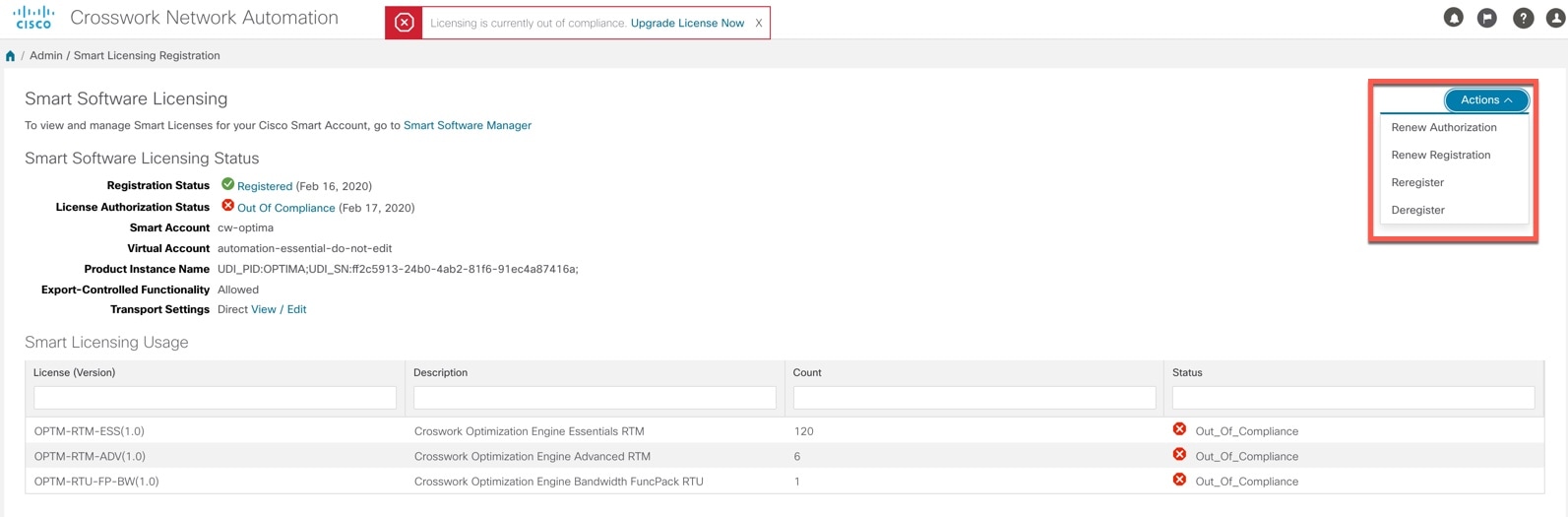Image resolution: width=1568 pixels, height=517 pixels.
Task: Click the count value 6
Action: point(797,456)
